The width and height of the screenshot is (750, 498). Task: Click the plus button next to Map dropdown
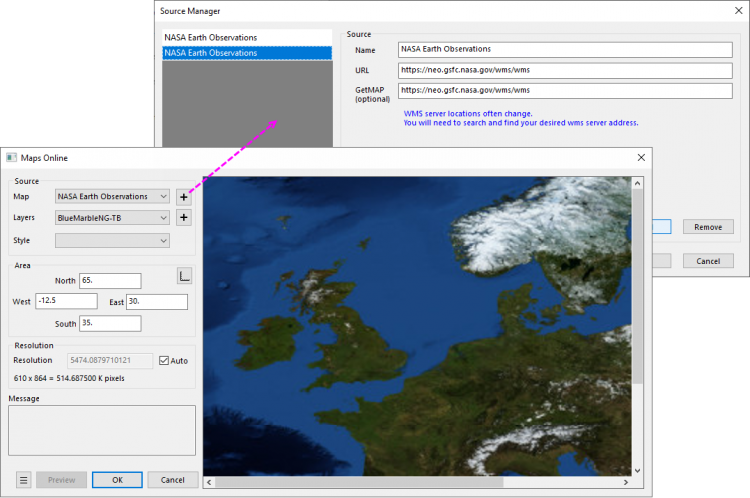[x=184, y=197]
